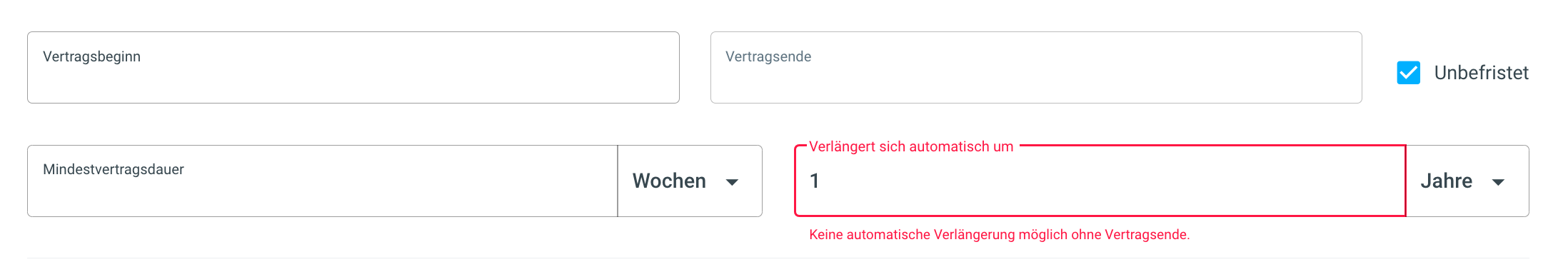Viewport: 1568px width, 277px height.
Task: Select the Jahre text in the unit selector
Action: 1447,181
